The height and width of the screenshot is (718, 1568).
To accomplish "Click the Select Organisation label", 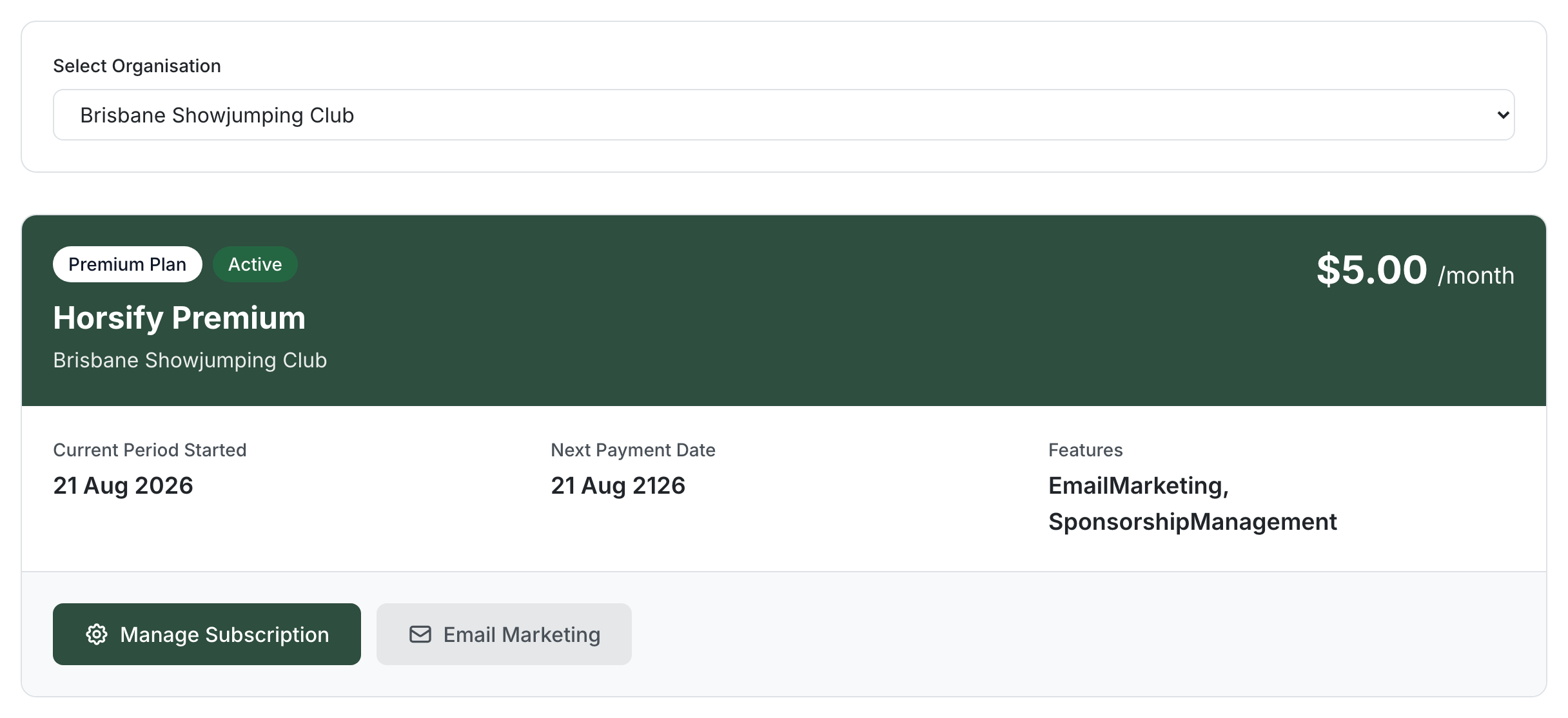I will (x=137, y=66).
